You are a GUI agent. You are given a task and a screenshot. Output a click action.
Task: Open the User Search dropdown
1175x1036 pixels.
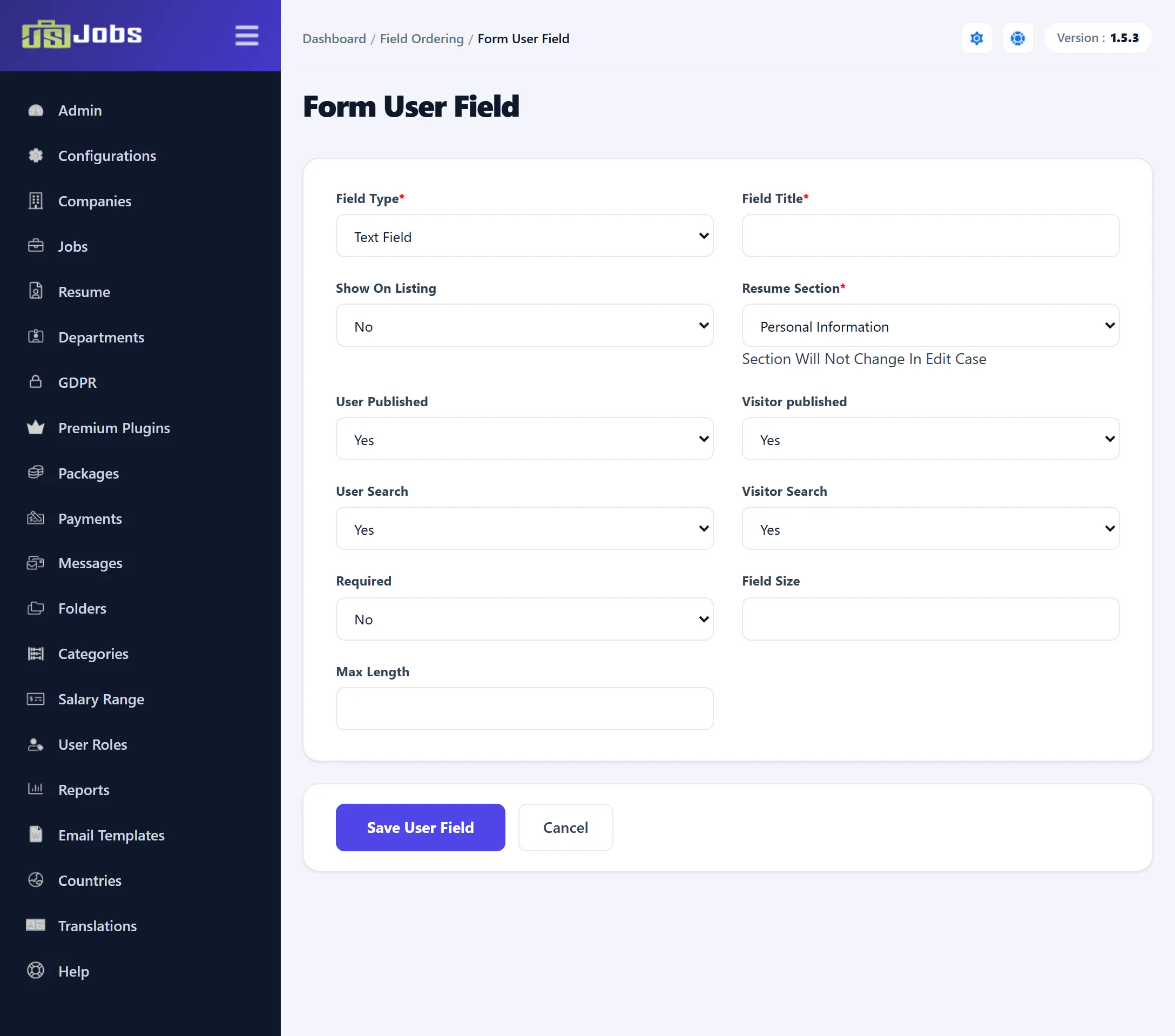click(524, 529)
